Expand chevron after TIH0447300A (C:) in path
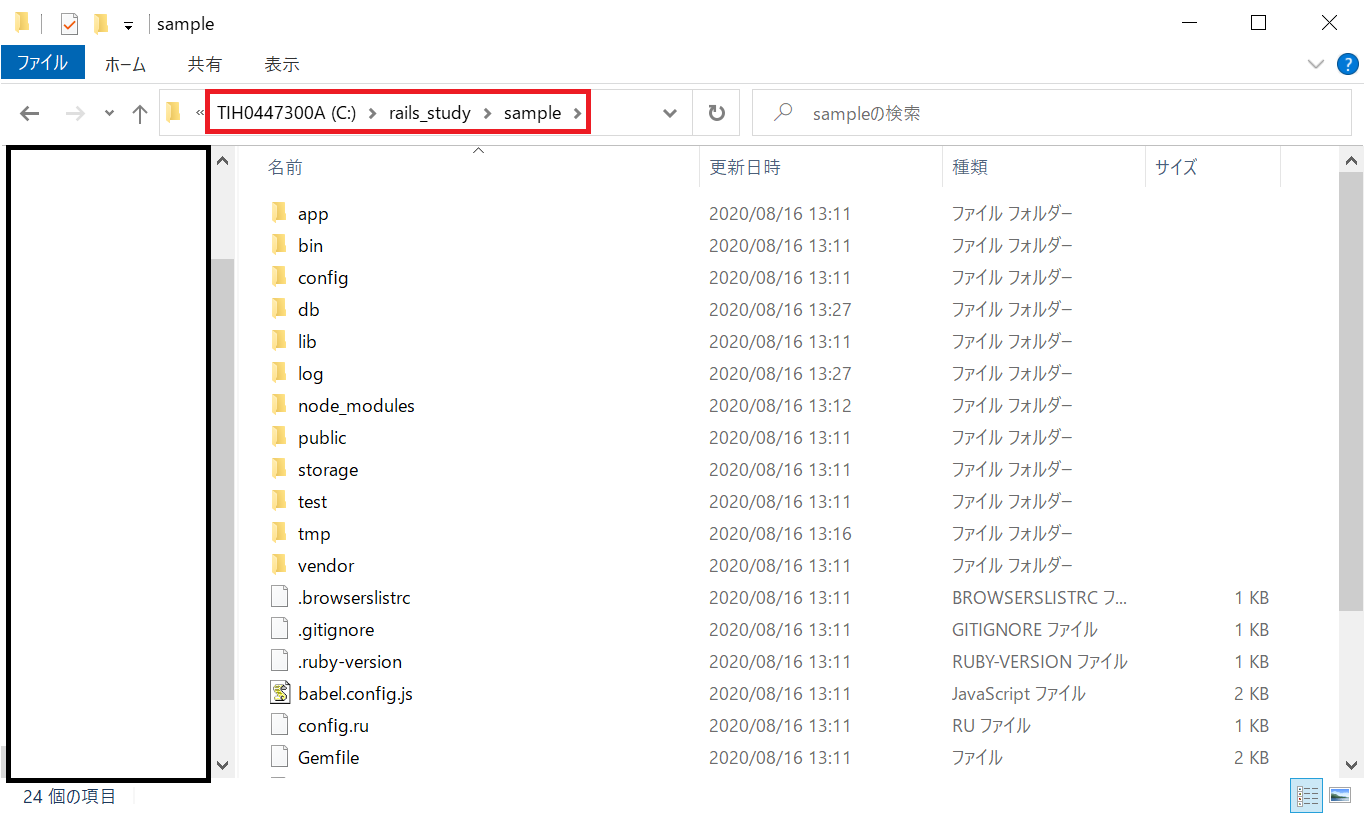1365x814 pixels. tap(372, 114)
